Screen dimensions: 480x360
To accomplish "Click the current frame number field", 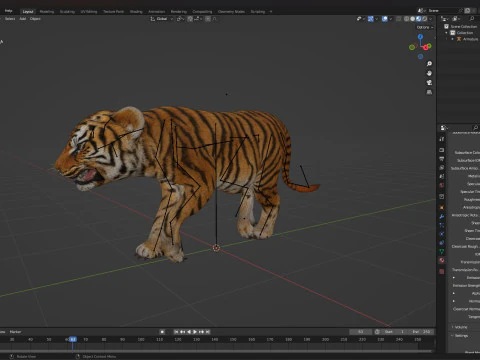I will [x=361, y=332].
